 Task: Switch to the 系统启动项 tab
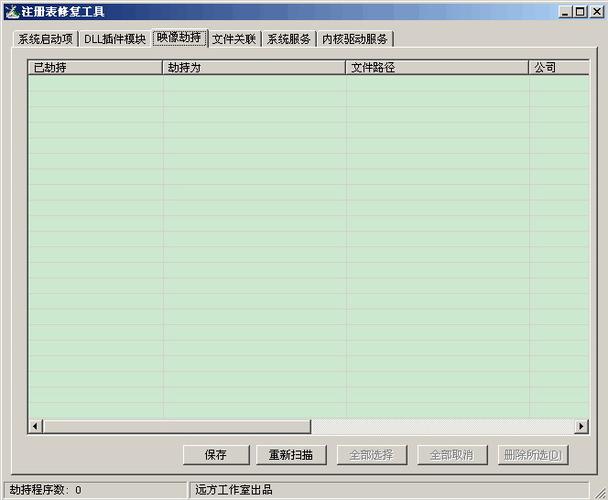pos(45,39)
